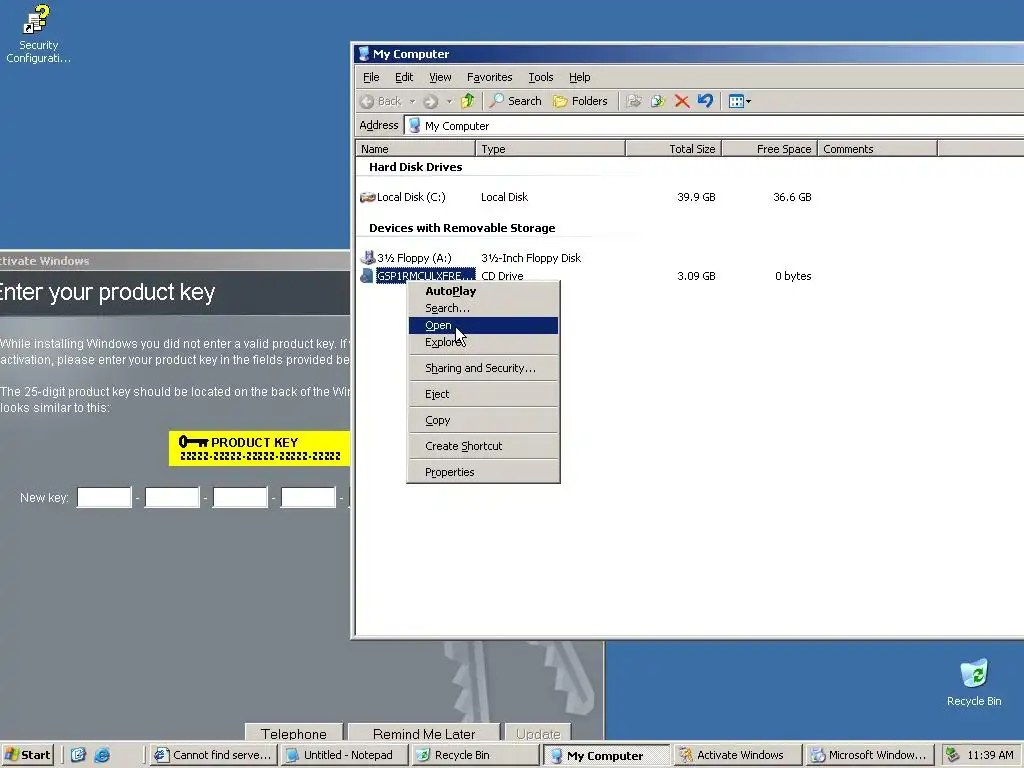The height and width of the screenshot is (768, 1024).
Task: Select the 3½ Floppy (A:) drive icon
Action: tap(368, 258)
